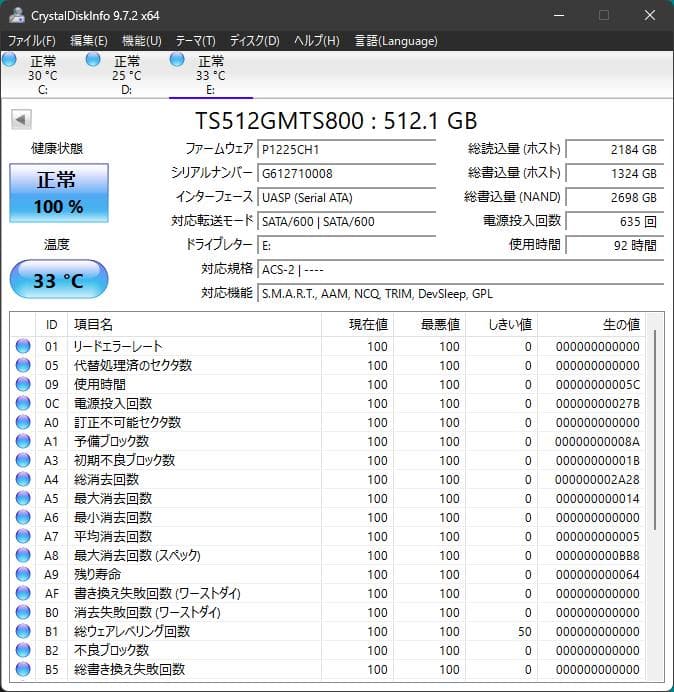Click status orb for B0 消去失敗回数 row

[x=23, y=612]
